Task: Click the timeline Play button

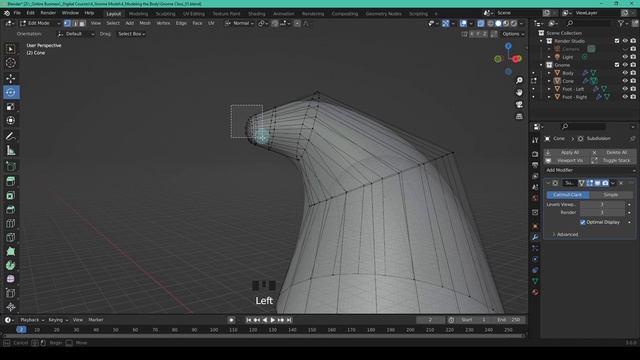Action: [273, 320]
